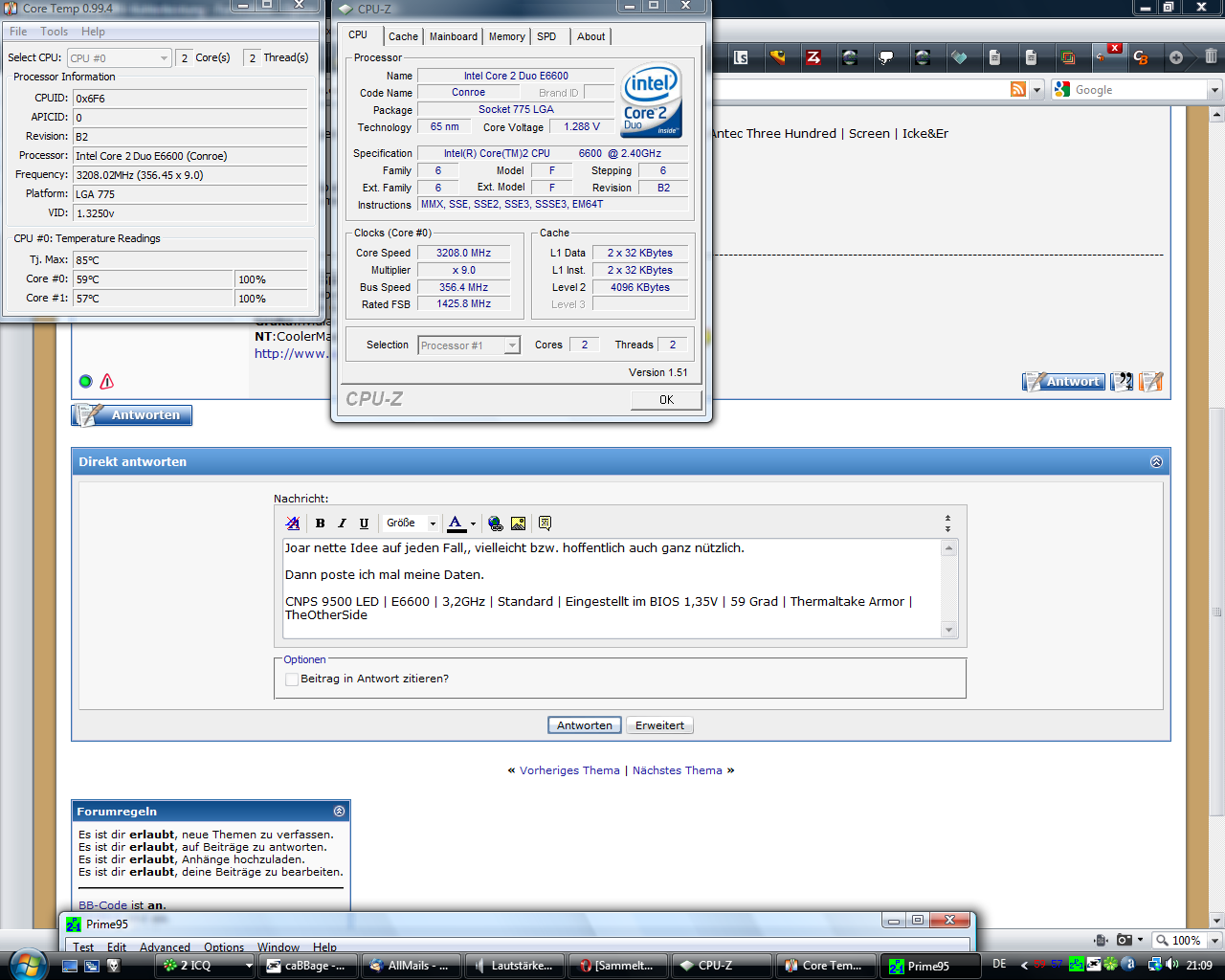This screenshot has height=980, width=1225.
Task: Click the quick reply pencil icon
Action: click(1151, 382)
